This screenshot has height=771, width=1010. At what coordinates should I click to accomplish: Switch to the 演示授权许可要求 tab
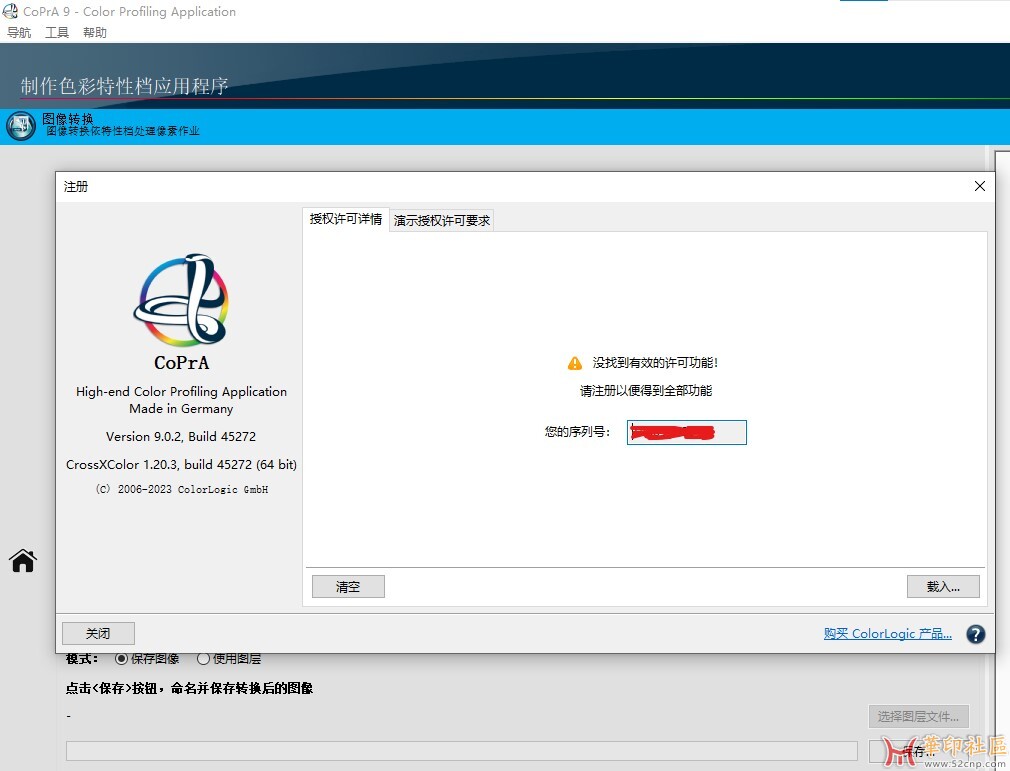442,220
